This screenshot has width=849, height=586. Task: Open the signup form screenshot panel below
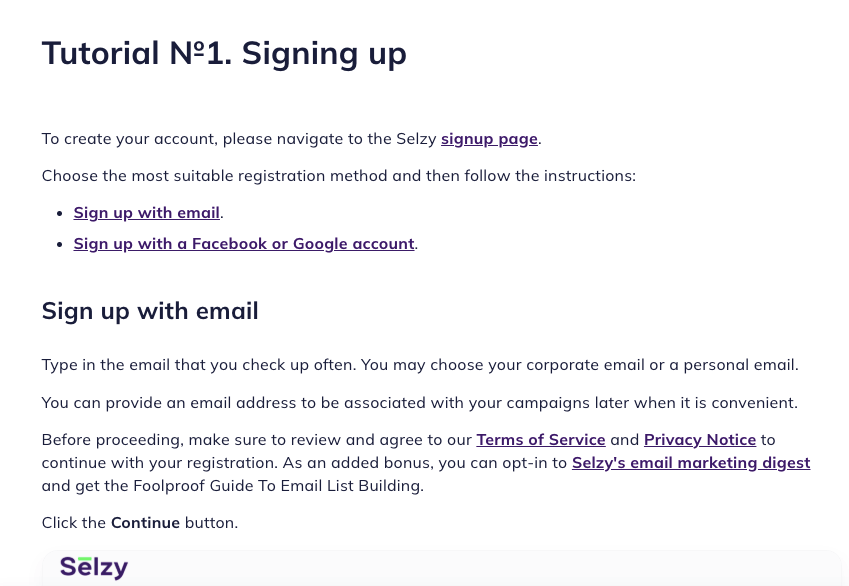[x=441, y=568]
